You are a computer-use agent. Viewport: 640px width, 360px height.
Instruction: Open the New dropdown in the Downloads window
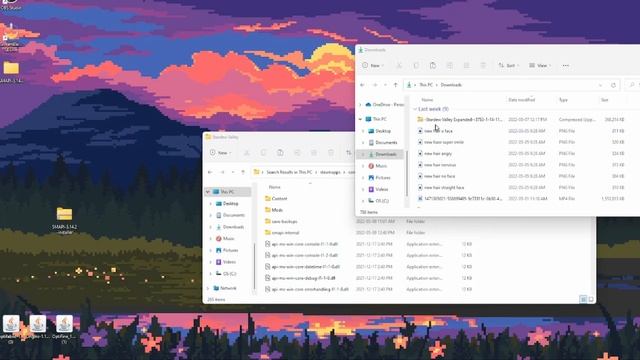point(373,65)
